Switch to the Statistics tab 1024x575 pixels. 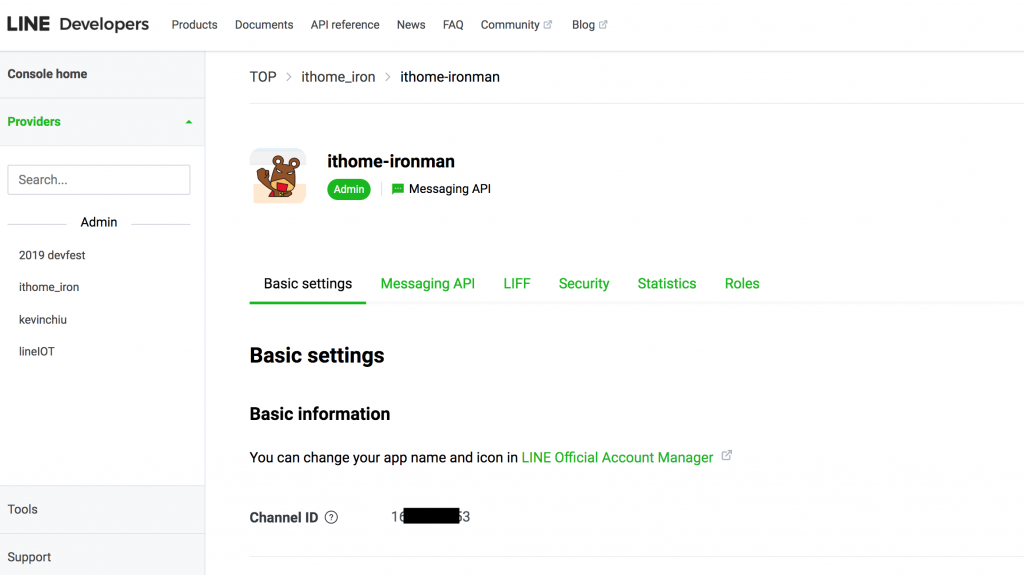[x=667, y=284]
